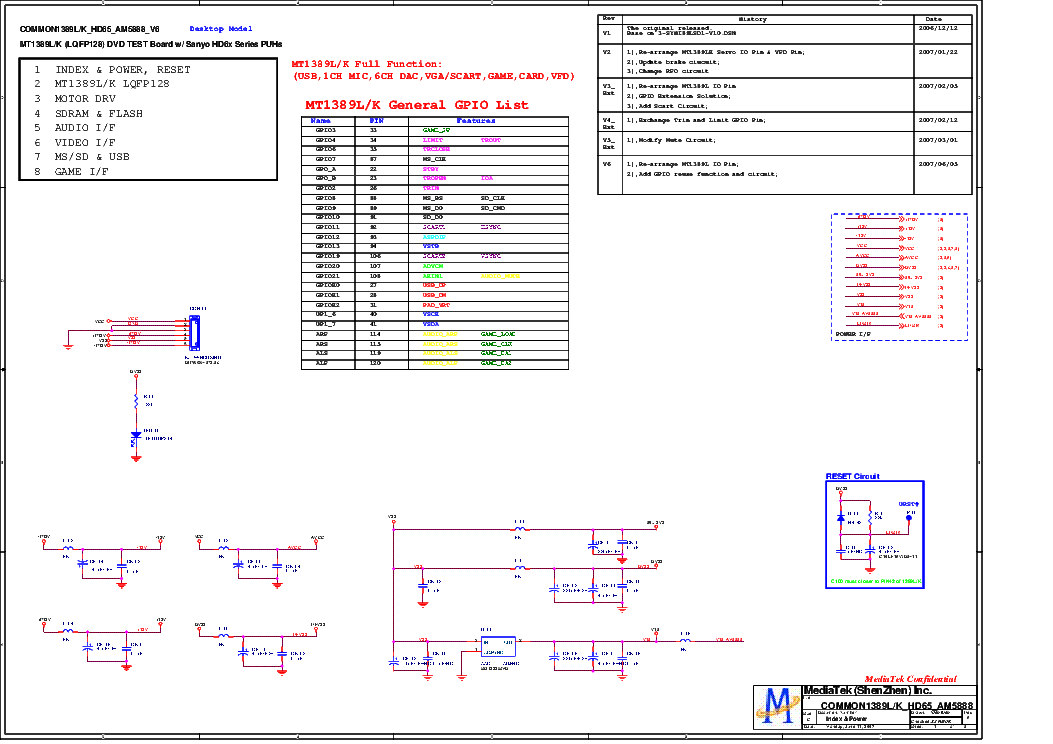Click the "Add GPIO reuse function and circuit;" line
This screenshot has height=744, width=1053.
(702, 174)
